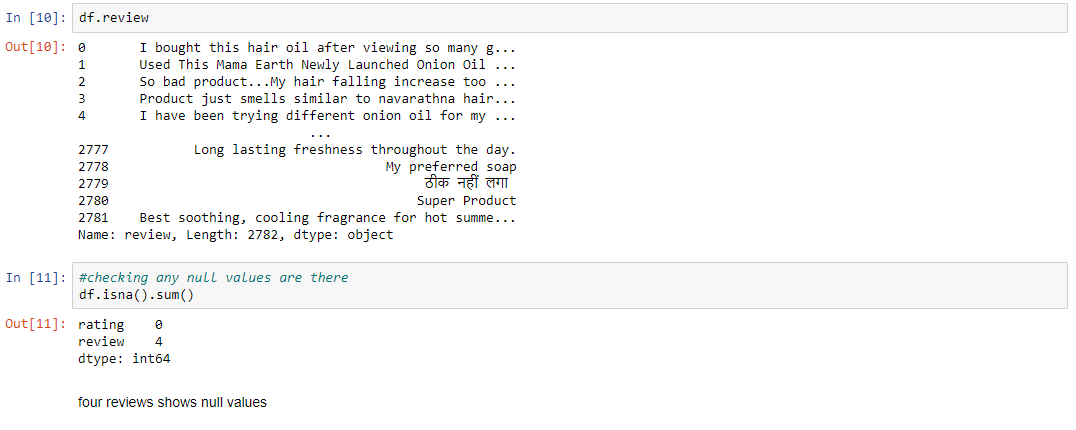Click the ellipsis truncation marker in output
The width and height of the screenshot is (1076, 430).
tap(320, 134)
